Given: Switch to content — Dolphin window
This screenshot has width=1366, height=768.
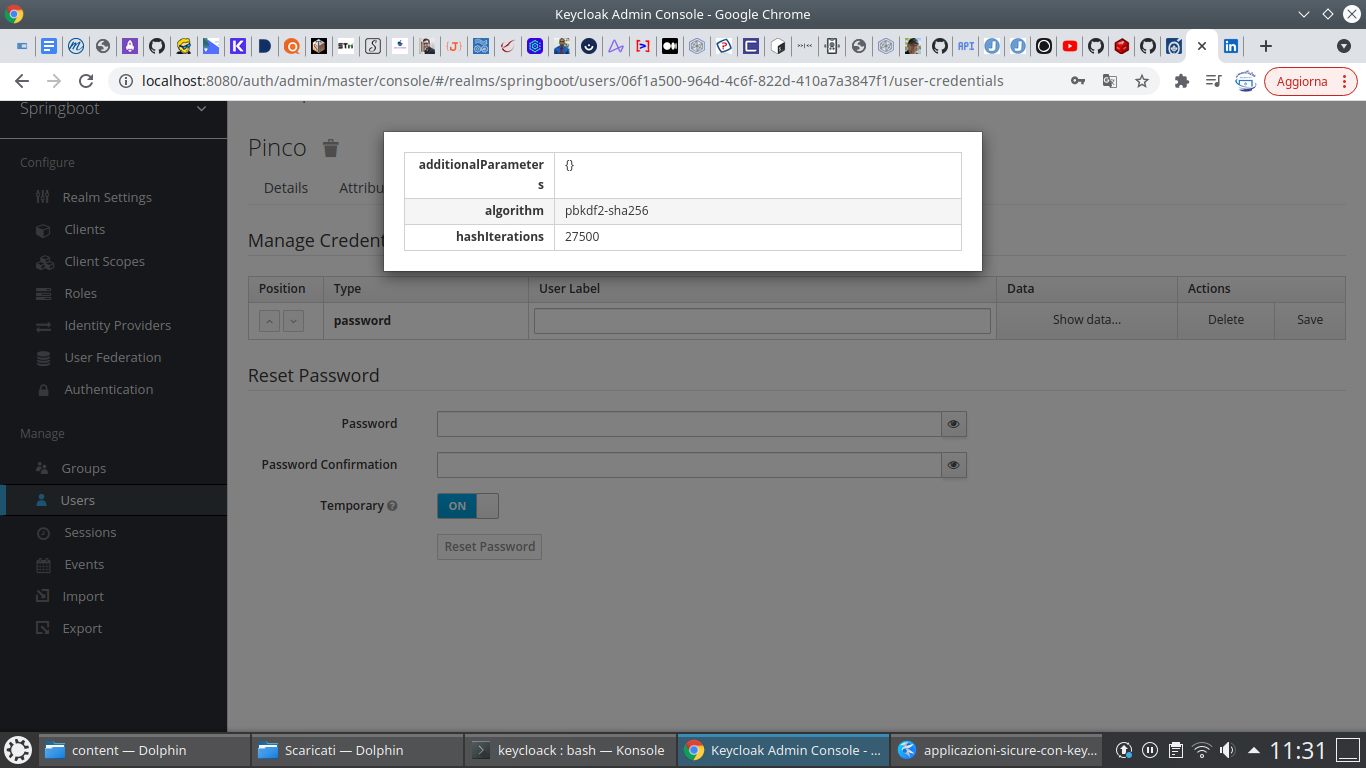Looking at the screenshot, I should tap(145, 750).
